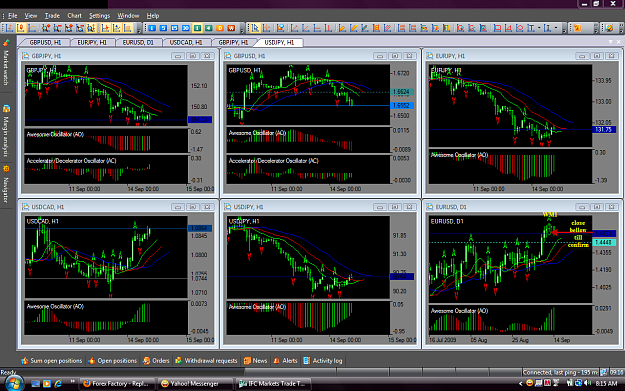The width and height of the screenshot is (625, 391).
Task: Select the horizontal line drawing tool
Action: point(317,28)
